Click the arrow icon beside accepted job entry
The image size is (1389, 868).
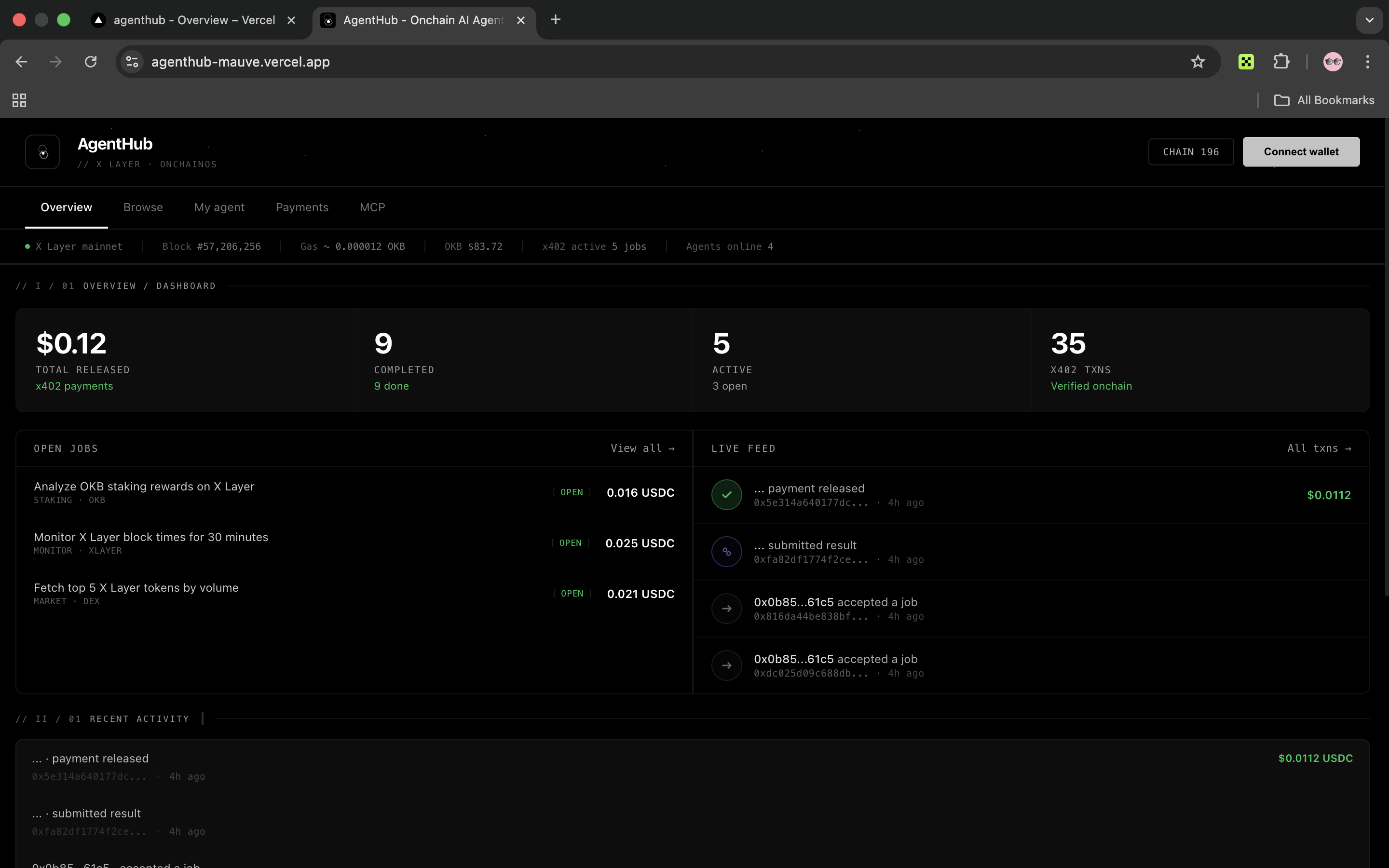pos(726,608)
